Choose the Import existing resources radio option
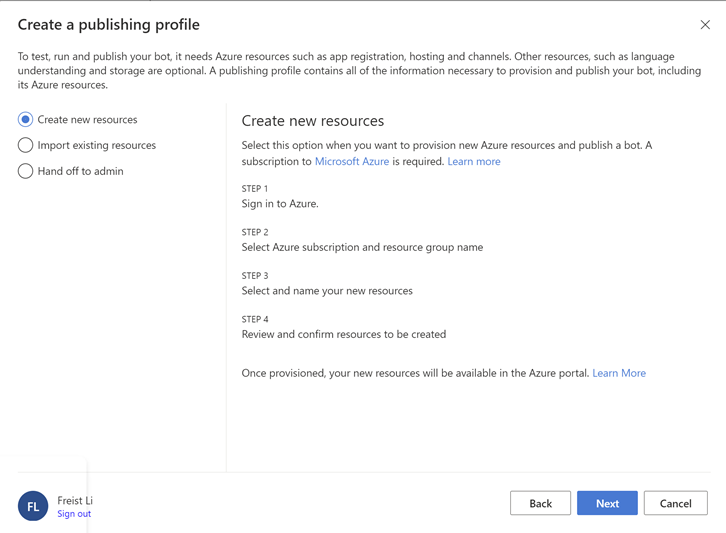Image resolution: width=726 pixels, height=533 pixels. (x=26, y=146)
